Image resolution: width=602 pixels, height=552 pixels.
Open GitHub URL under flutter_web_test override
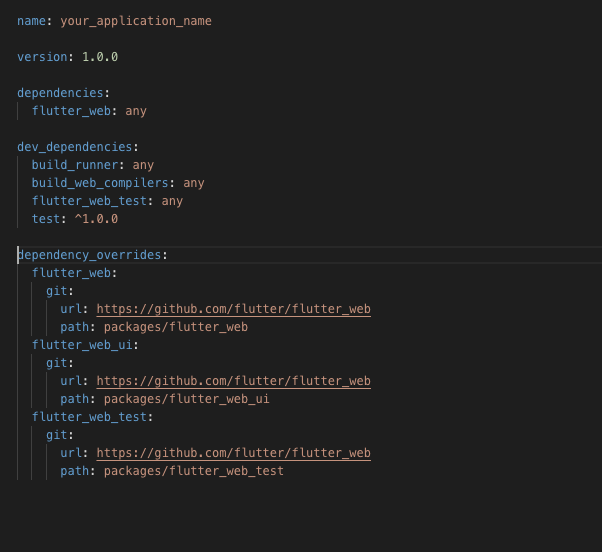coord(233,453)
